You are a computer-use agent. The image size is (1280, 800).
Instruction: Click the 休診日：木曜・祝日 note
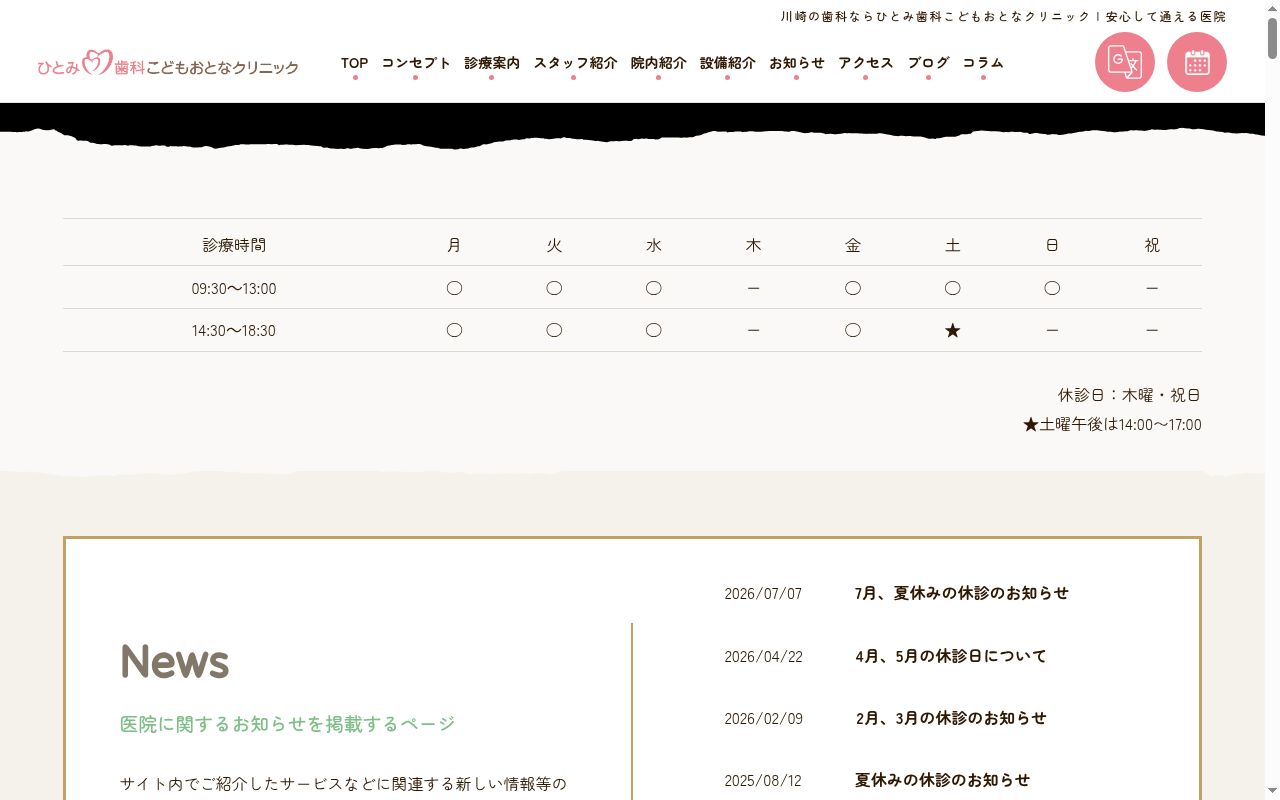pos(1130,395)
